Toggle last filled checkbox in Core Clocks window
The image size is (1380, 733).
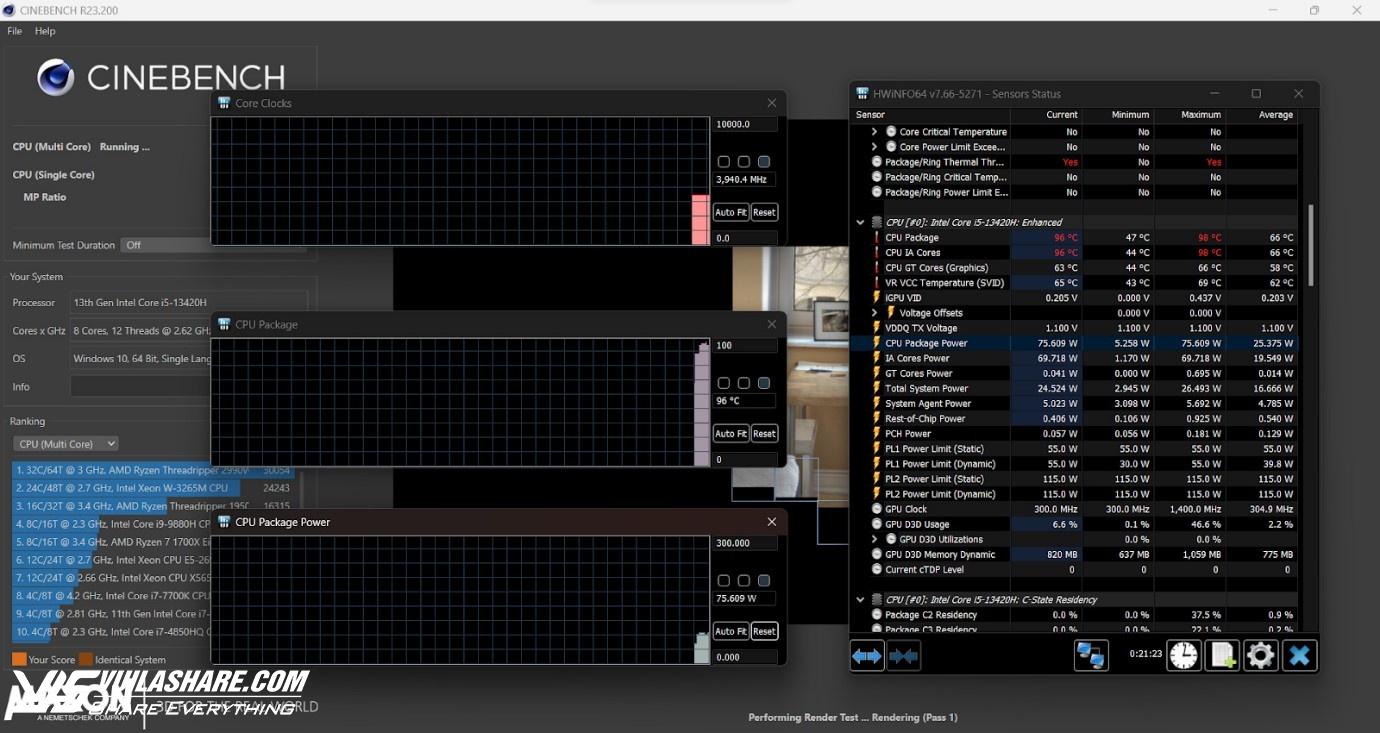pos(764,162)
